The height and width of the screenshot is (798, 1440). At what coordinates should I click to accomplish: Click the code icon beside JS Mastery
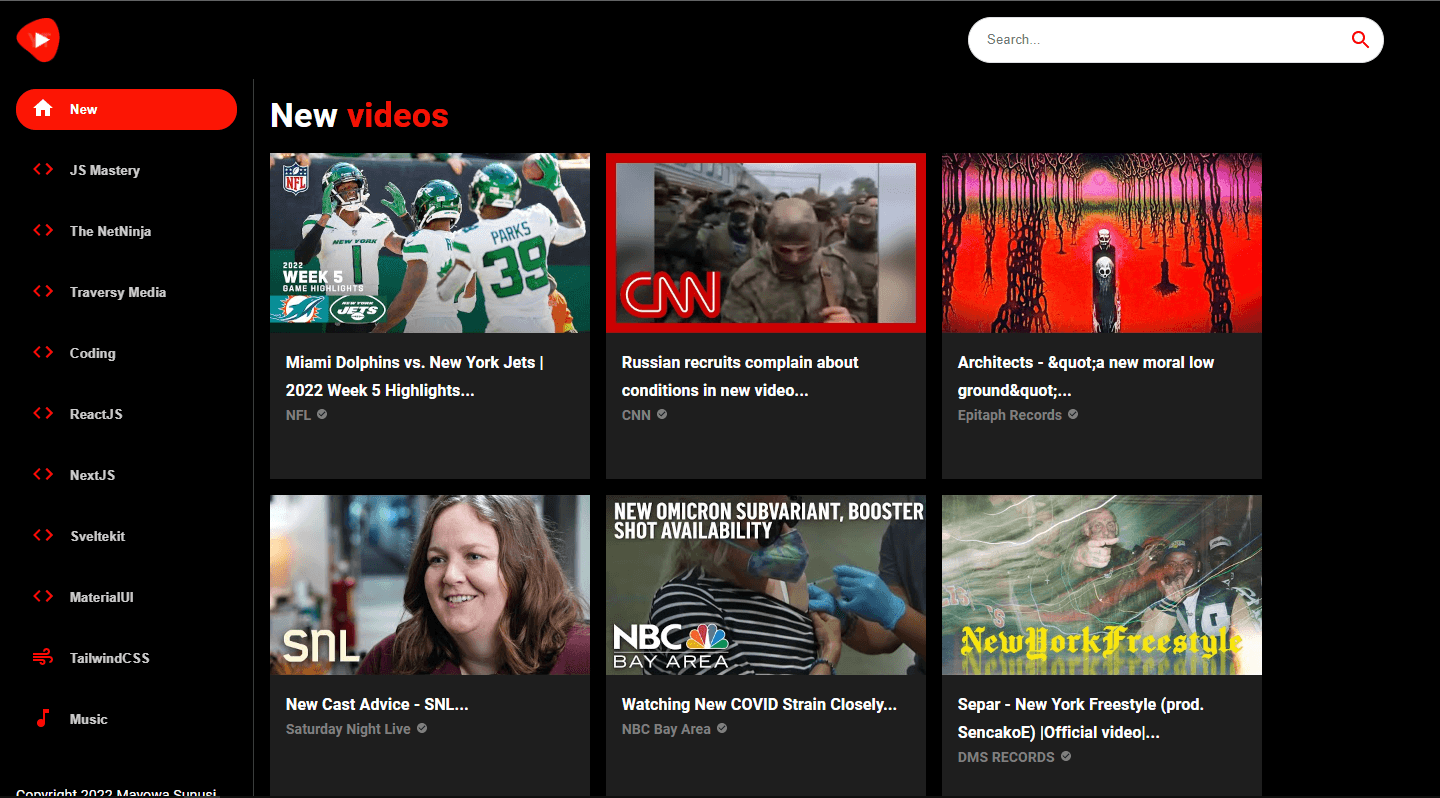[x=42, y=169]
